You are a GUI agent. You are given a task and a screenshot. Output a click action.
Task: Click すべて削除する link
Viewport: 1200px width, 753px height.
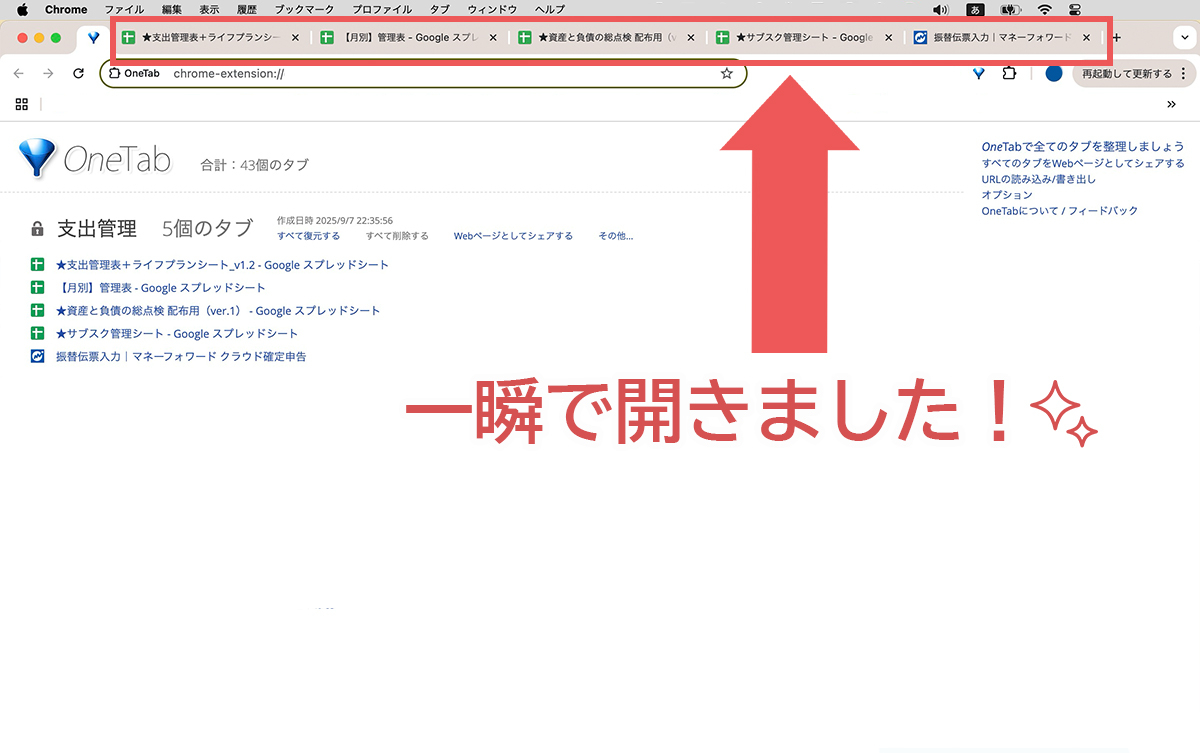(x=397, y=236)
